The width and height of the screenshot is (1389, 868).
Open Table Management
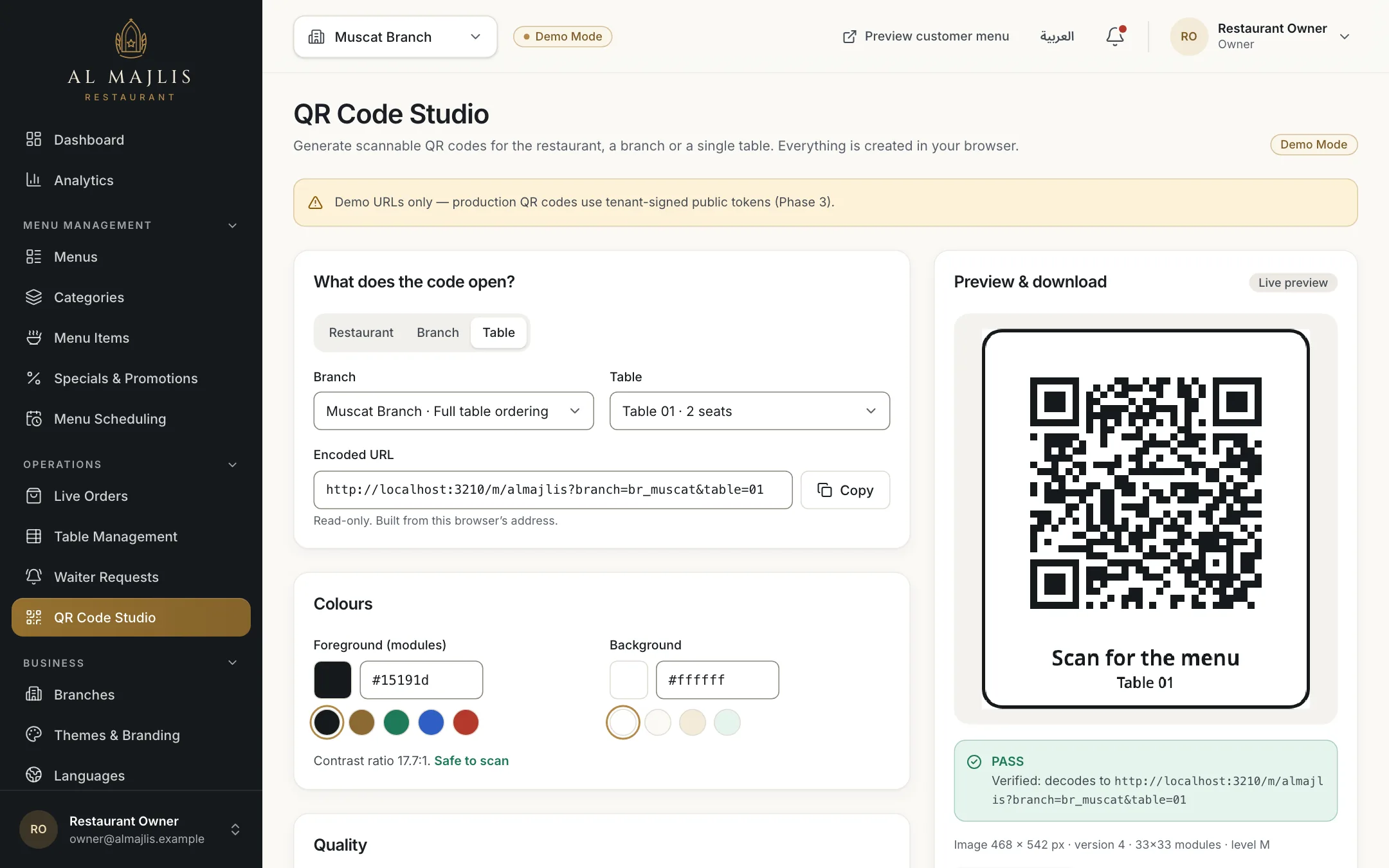[x=131, y=536]
